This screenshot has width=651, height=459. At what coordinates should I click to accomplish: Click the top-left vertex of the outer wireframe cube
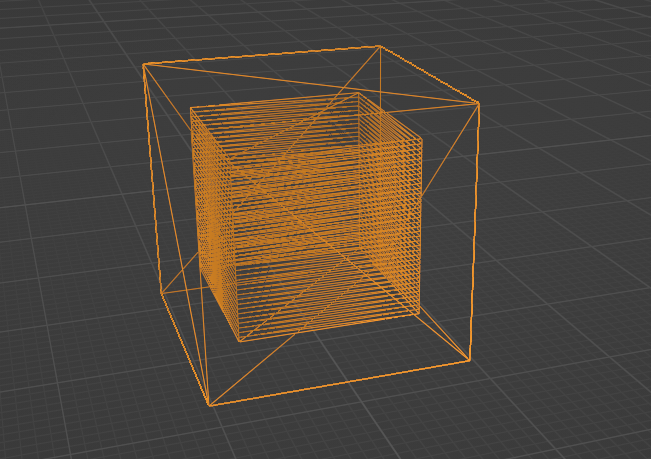pos(144,65)
